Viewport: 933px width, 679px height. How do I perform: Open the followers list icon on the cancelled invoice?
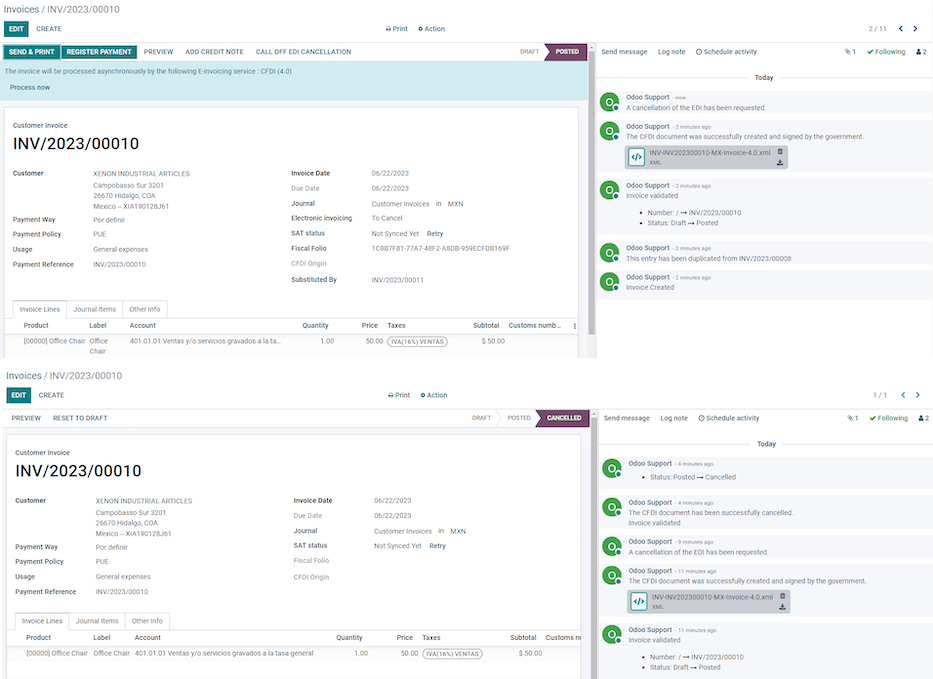(921, 418)
